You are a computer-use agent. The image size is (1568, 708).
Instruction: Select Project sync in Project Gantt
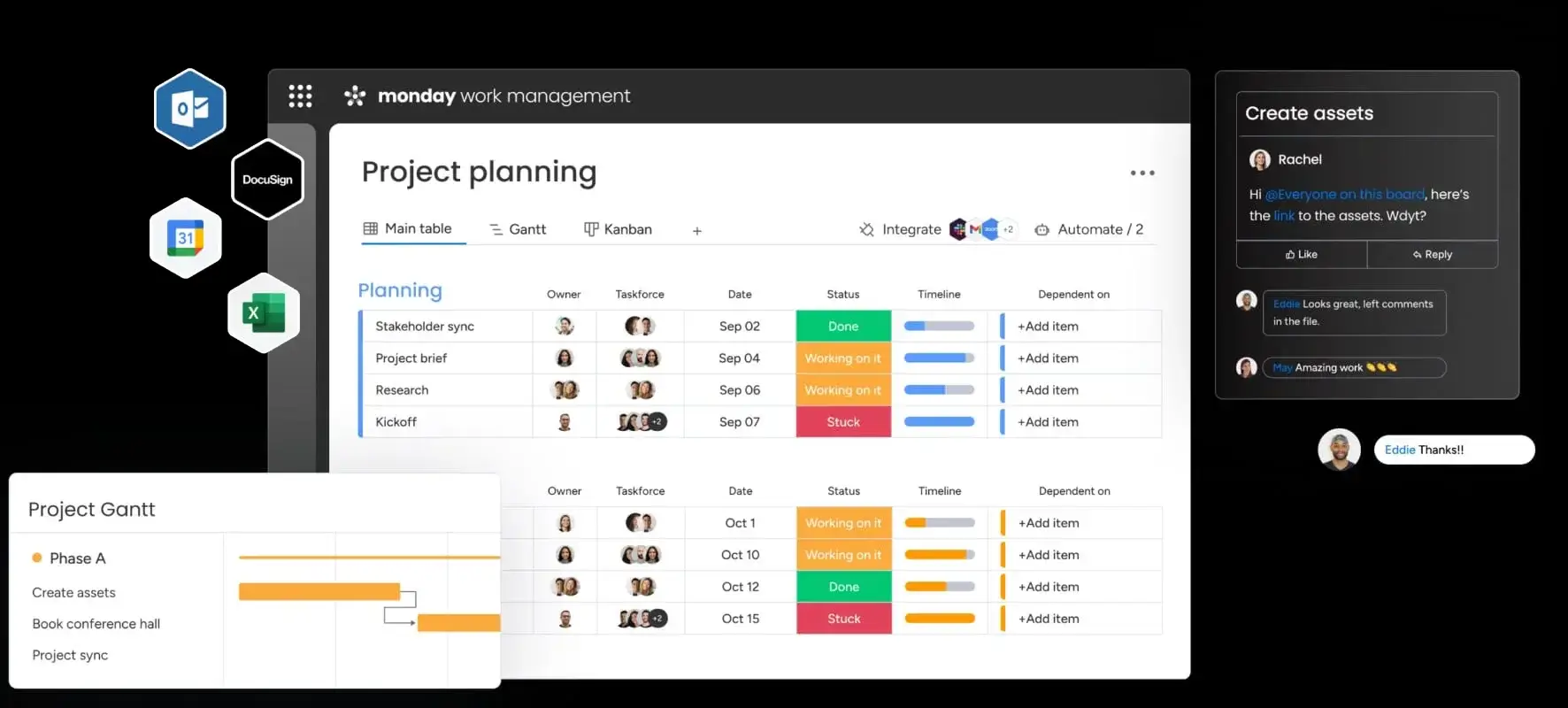[70, 655]
